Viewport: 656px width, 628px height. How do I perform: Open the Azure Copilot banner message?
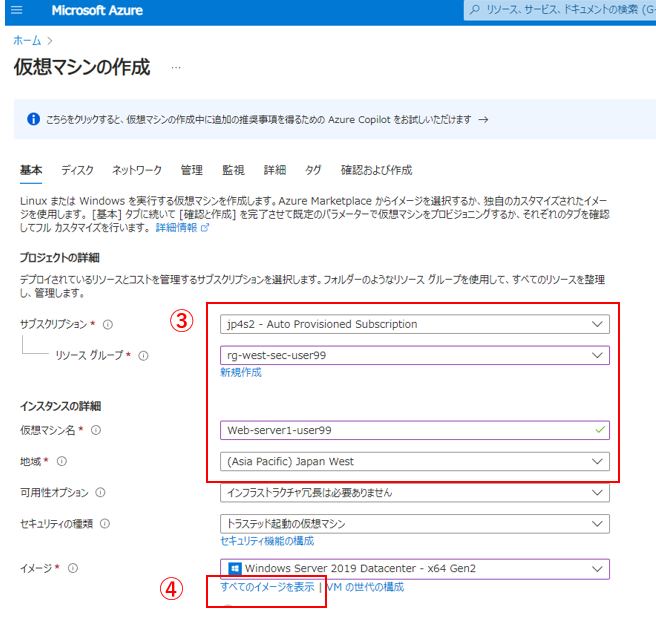pos(258,120)
